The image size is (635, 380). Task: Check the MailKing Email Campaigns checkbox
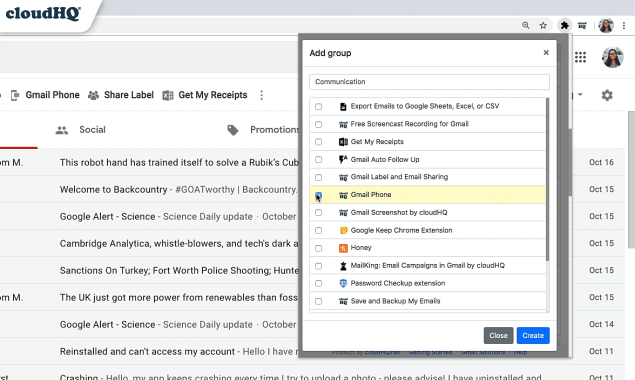click(319, 266)
